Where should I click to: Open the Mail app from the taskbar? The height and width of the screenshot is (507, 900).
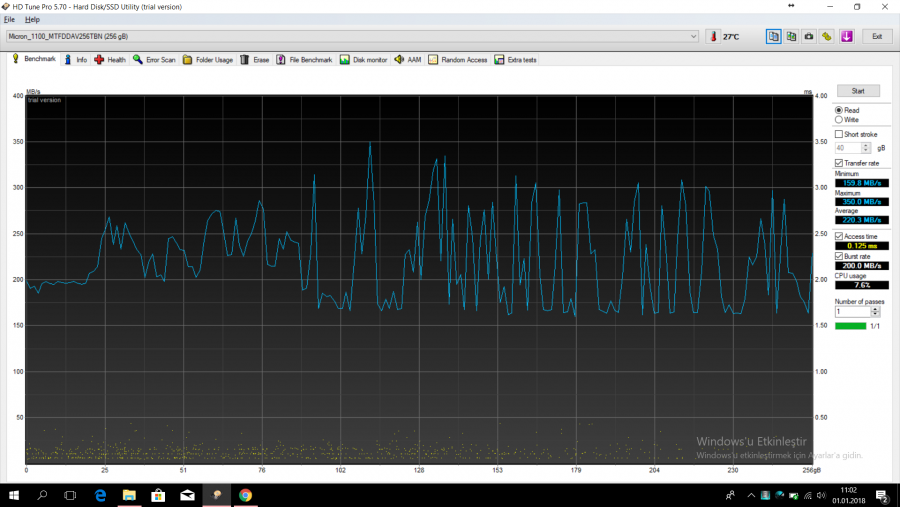pyautogui.click(x=187, y=495)
